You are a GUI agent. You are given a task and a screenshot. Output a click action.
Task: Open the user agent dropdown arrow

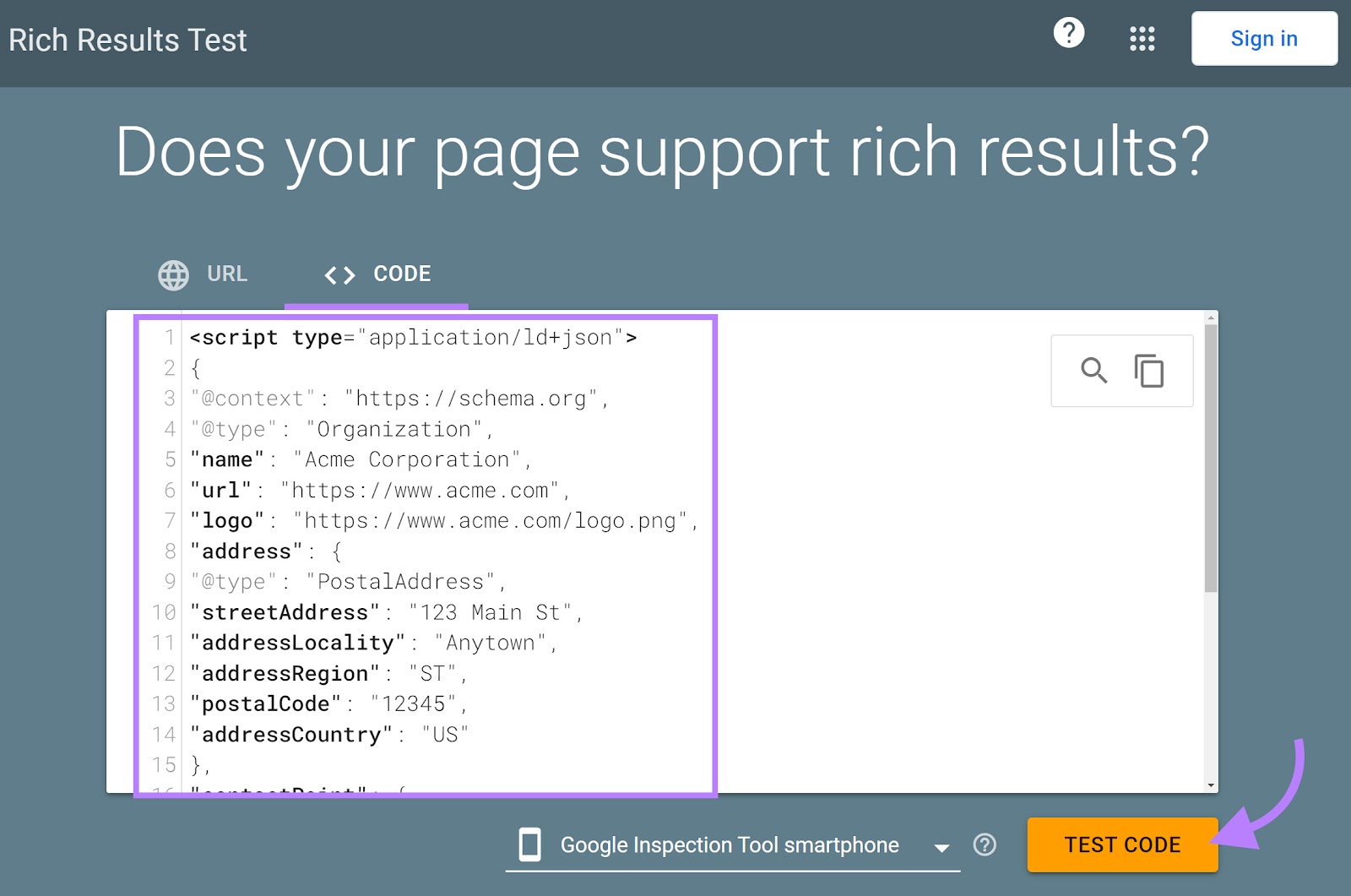click(x=941, y=847)
